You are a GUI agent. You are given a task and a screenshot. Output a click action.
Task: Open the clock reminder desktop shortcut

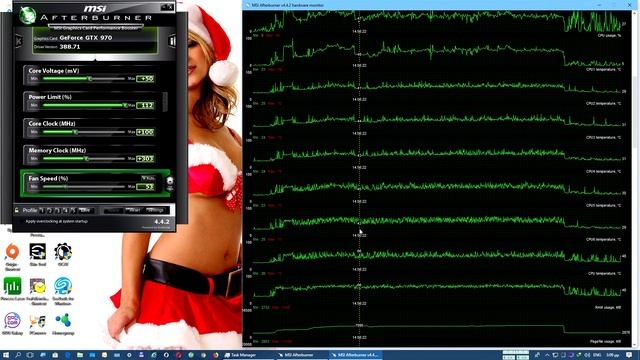pos(38,291)
